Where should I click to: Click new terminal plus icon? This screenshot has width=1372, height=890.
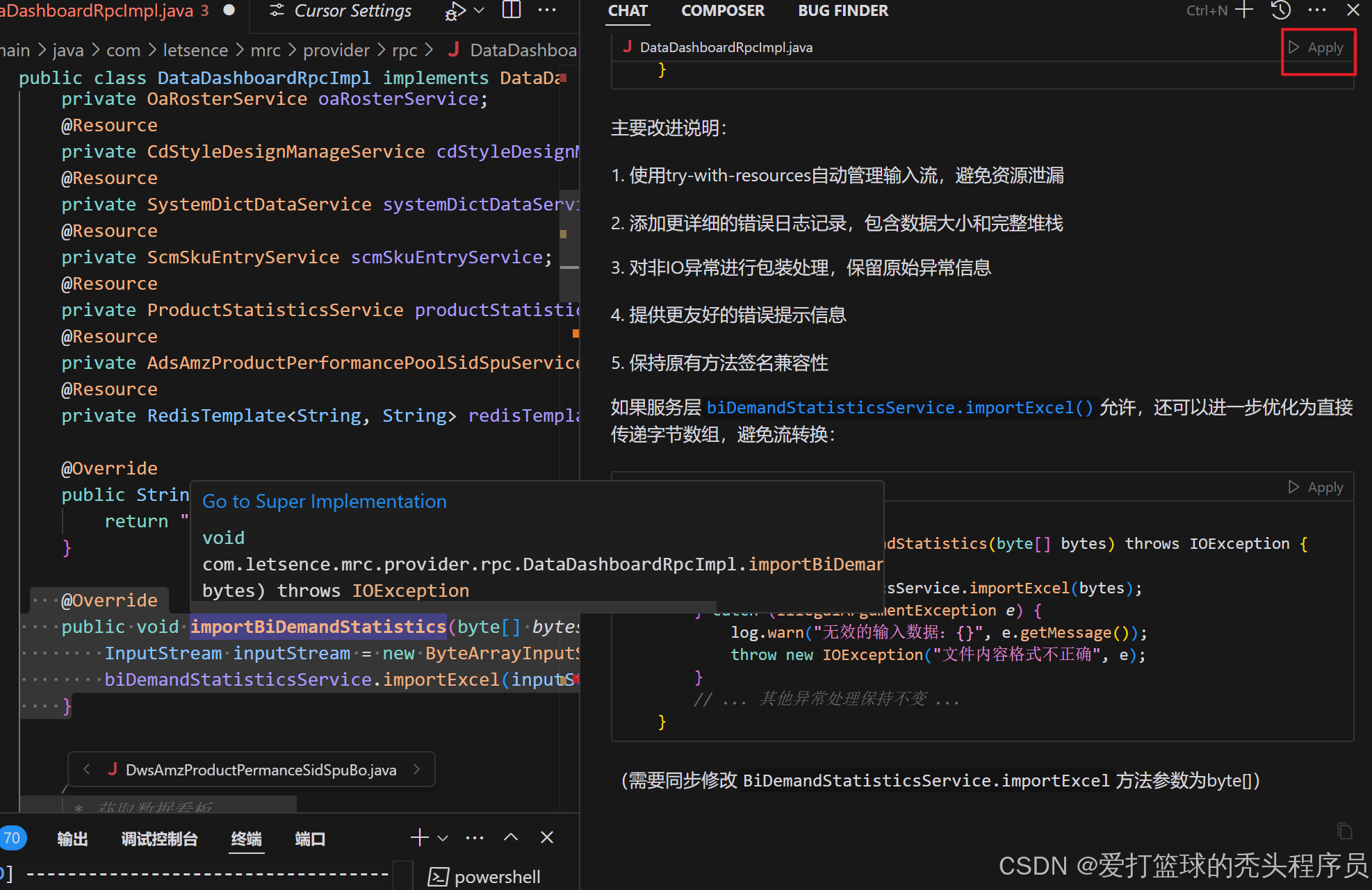[420, 838]
